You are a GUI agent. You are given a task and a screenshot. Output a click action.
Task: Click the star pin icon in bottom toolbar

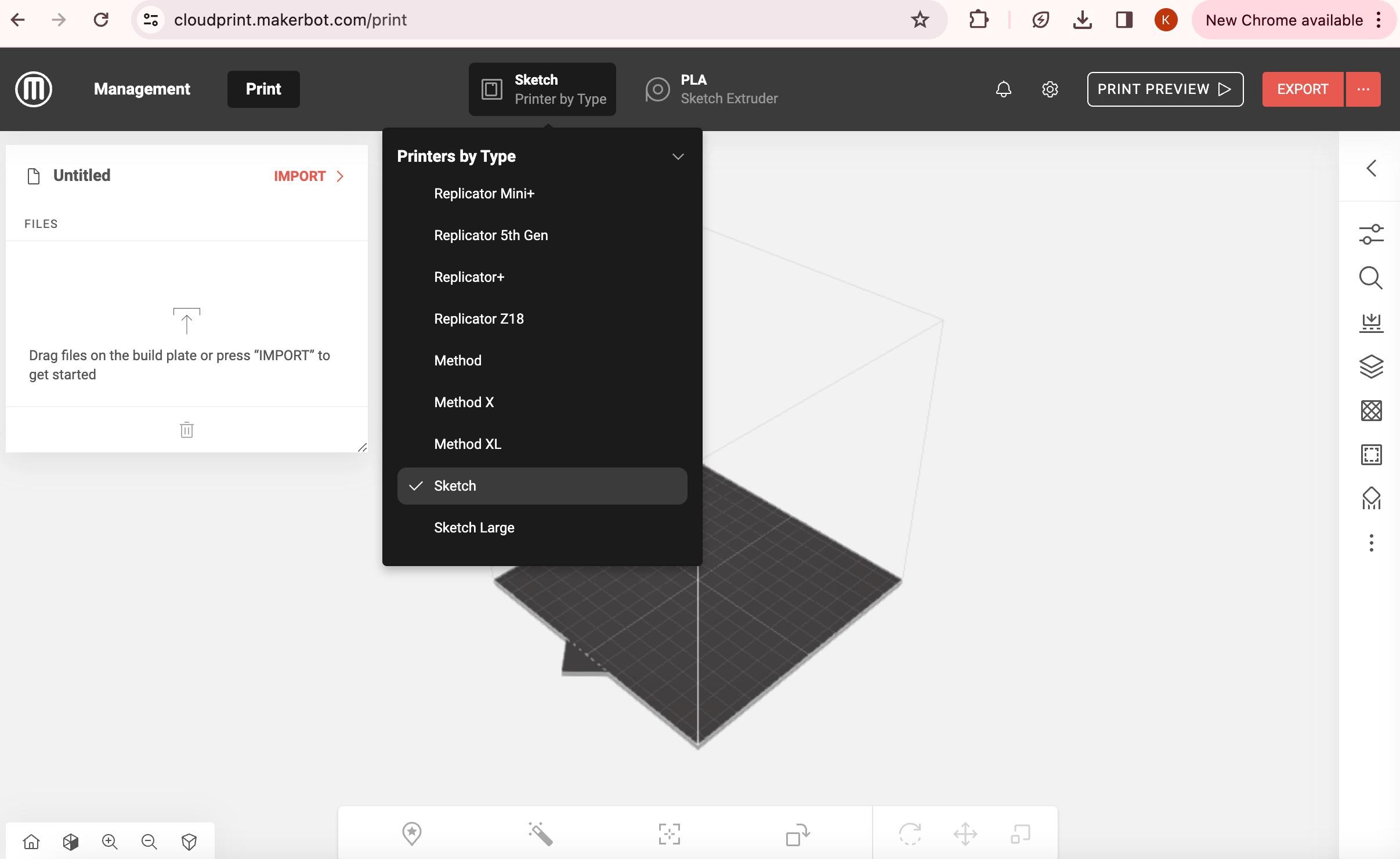pos(412,834)
